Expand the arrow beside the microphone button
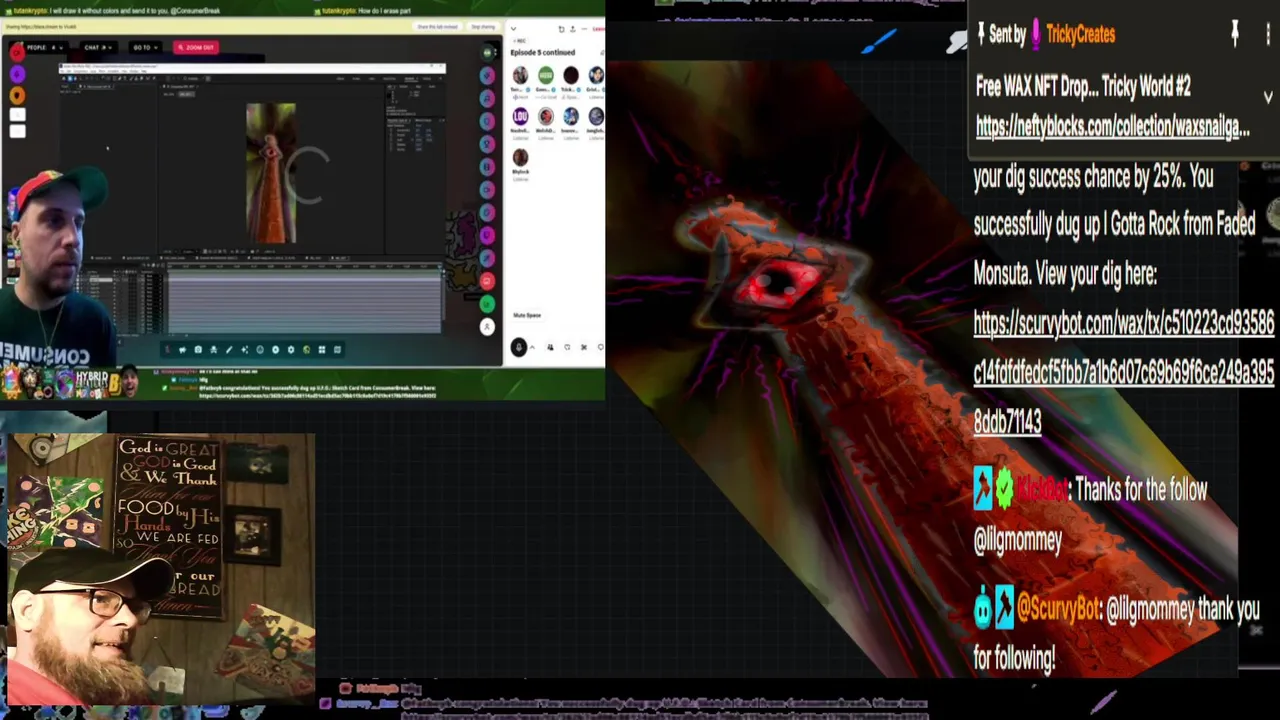Screen dimensions: 1280x720 coord(532,347)
